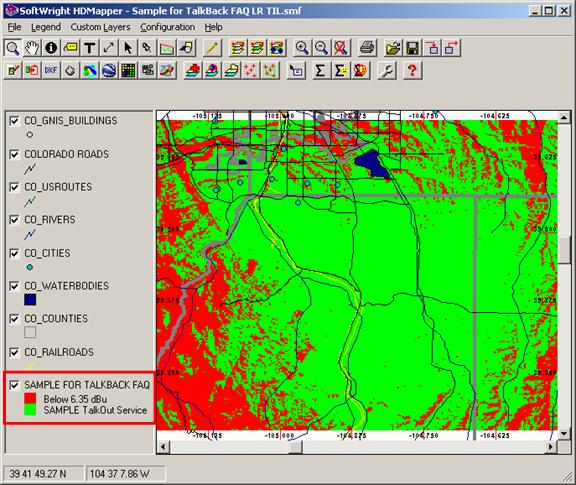Click map scroll left arrow
Screen dimensions: 576x485
point(163,447)
